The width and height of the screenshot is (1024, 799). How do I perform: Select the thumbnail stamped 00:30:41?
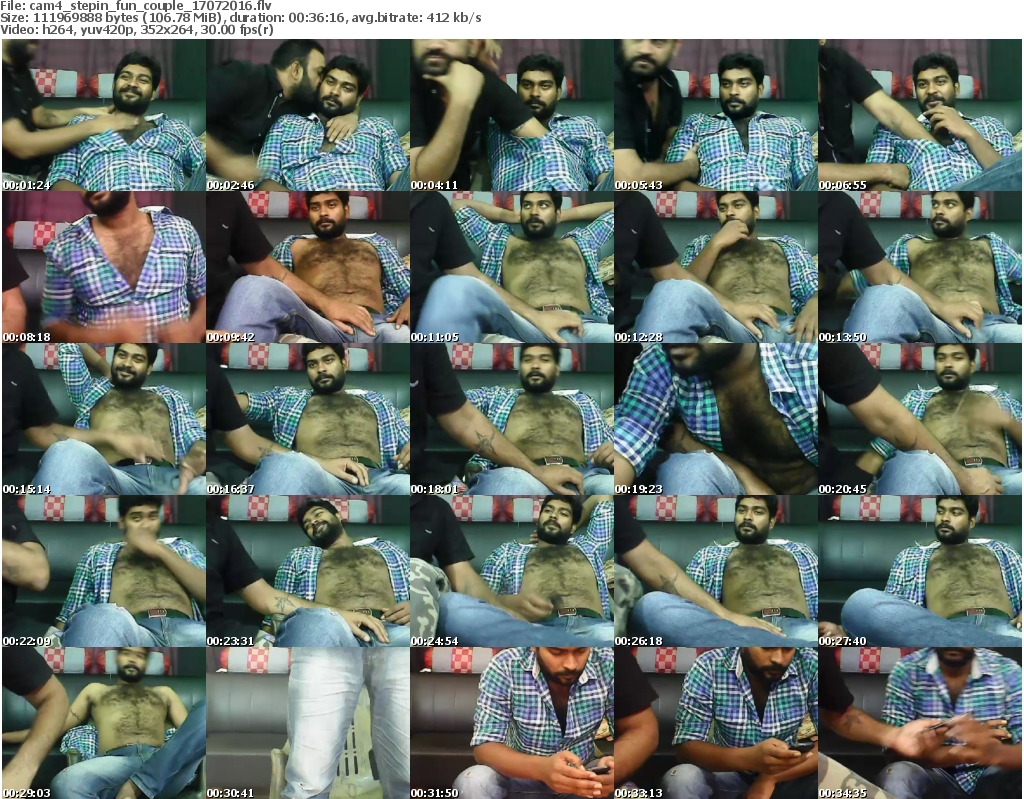308,723
